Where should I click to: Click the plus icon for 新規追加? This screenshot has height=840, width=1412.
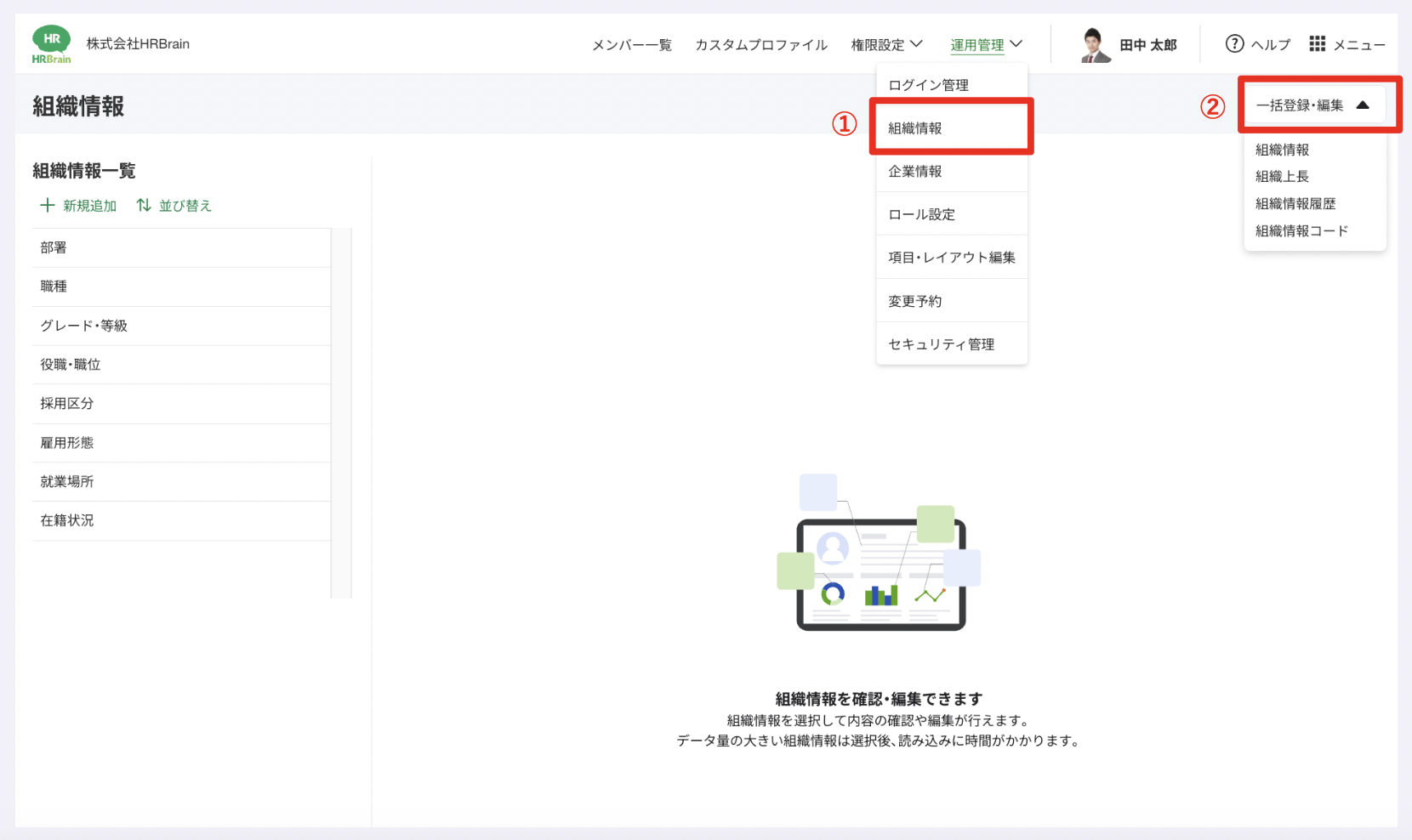(x=48, y=206)
